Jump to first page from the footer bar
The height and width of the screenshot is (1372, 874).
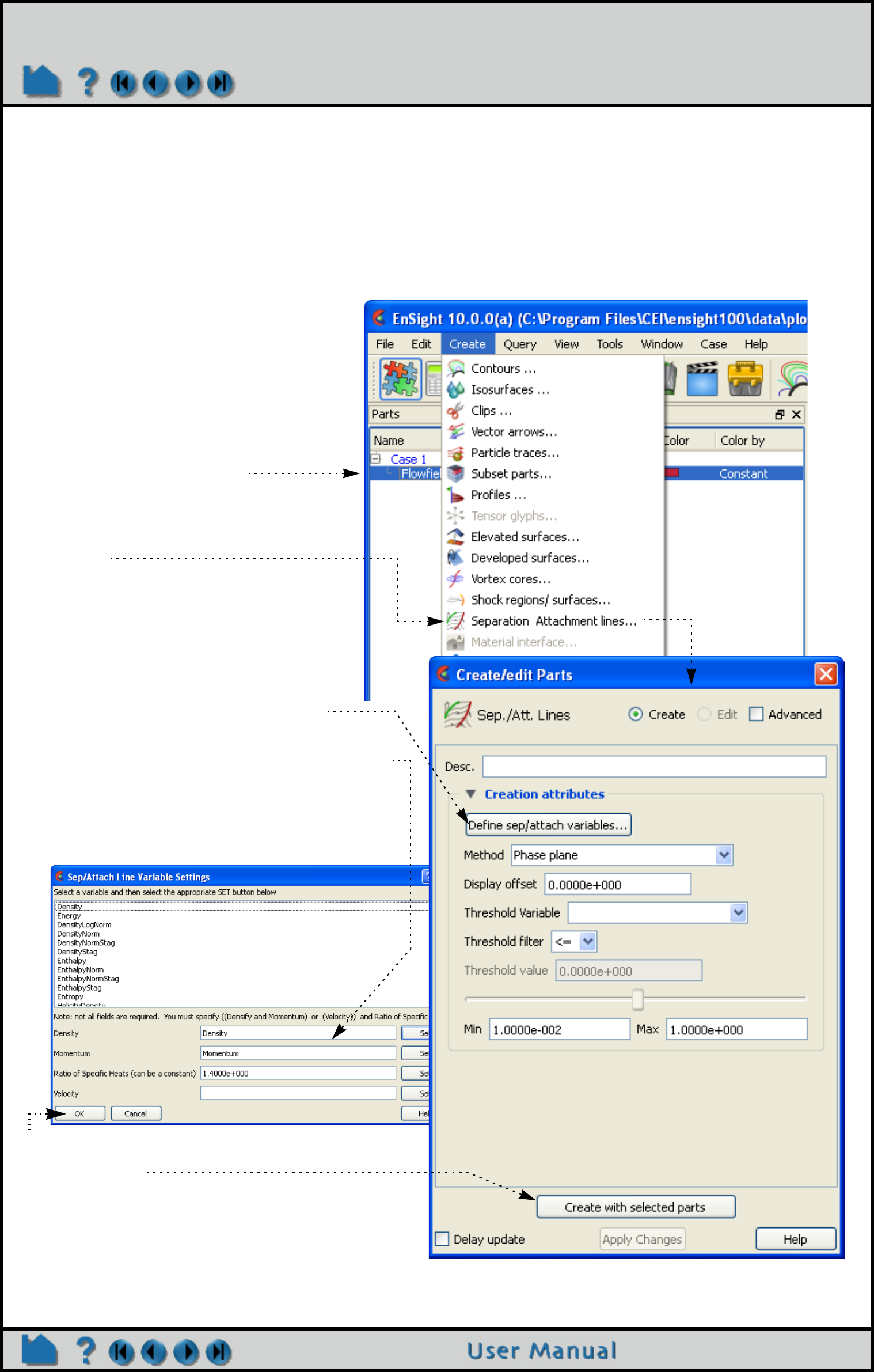[121, 1352]
